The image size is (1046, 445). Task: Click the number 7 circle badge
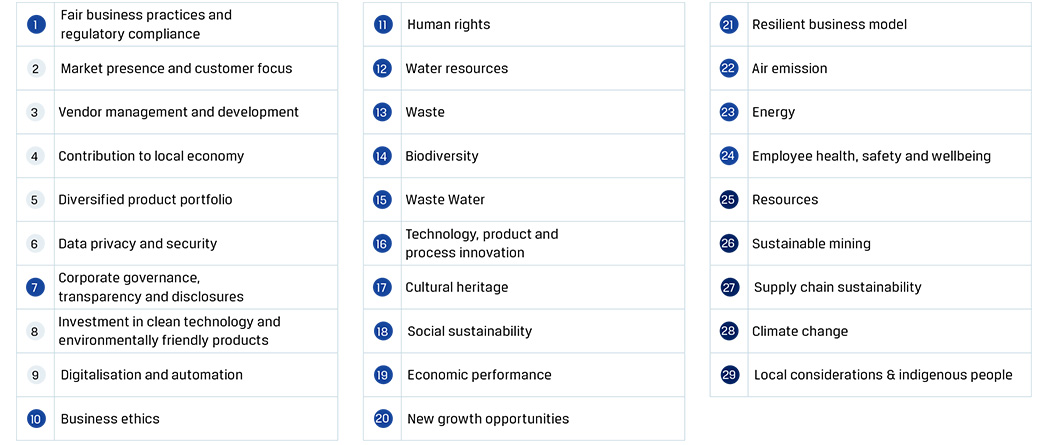pos(36,287)
